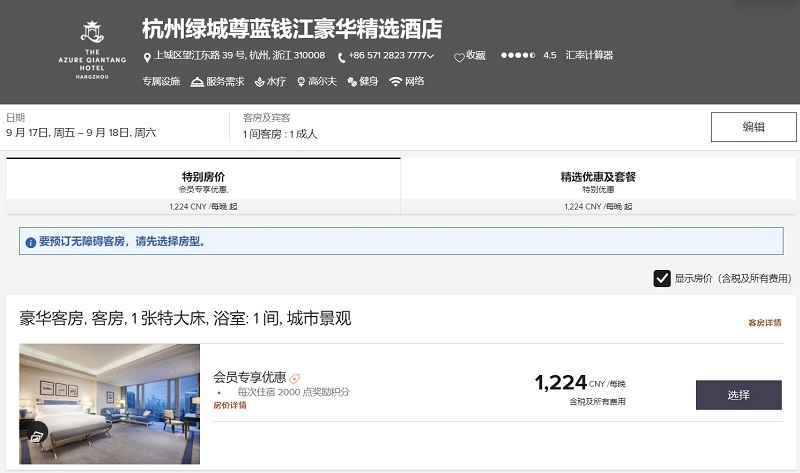Click the hotel title 杭州绿城尊蓝钱江豪华精选酒店
This screenshot has width=800, height=473.
(292, 29)
